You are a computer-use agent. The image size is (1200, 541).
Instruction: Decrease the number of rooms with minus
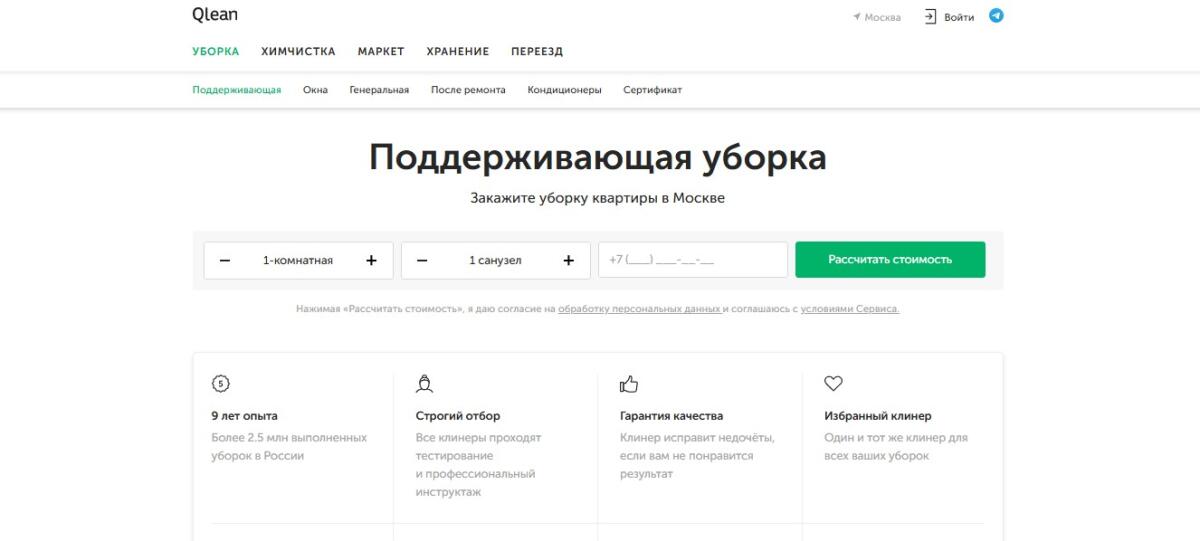tap(225, 260)
